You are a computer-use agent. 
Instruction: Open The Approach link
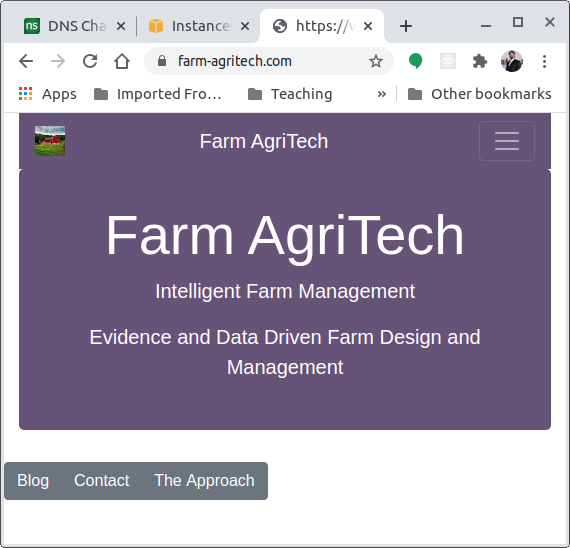204,480
